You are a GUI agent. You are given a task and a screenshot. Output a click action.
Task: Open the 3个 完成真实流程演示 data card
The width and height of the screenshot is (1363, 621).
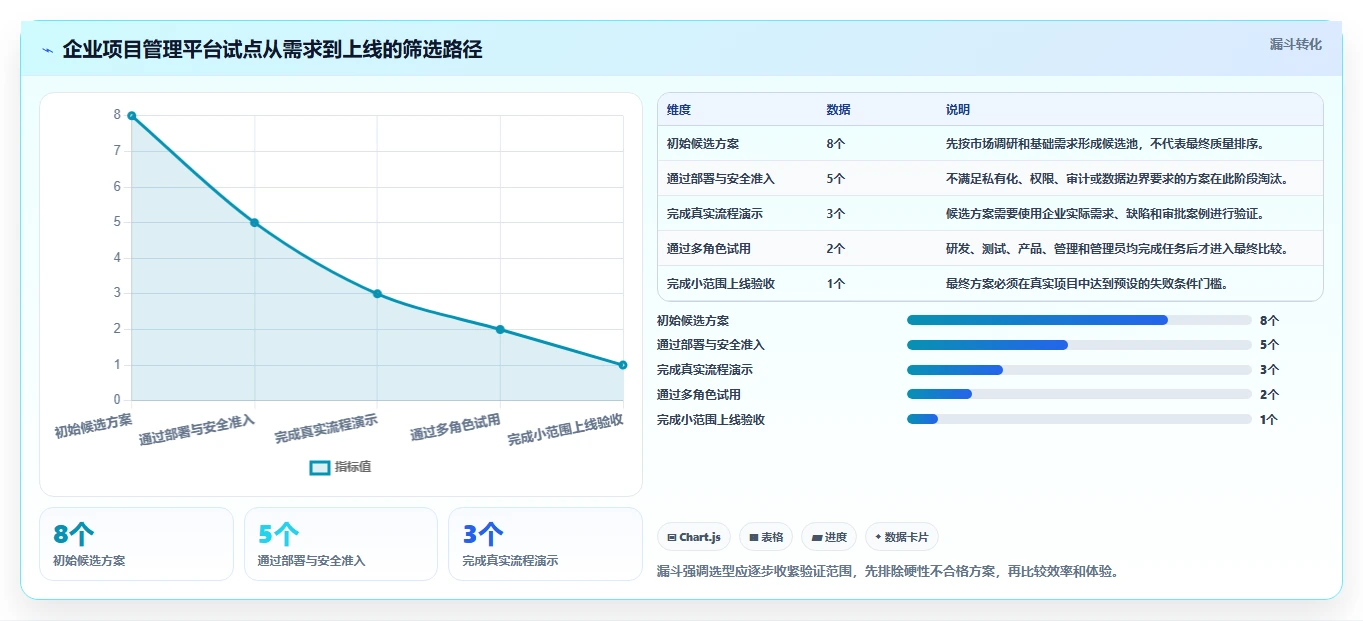[x=545, y=544]
